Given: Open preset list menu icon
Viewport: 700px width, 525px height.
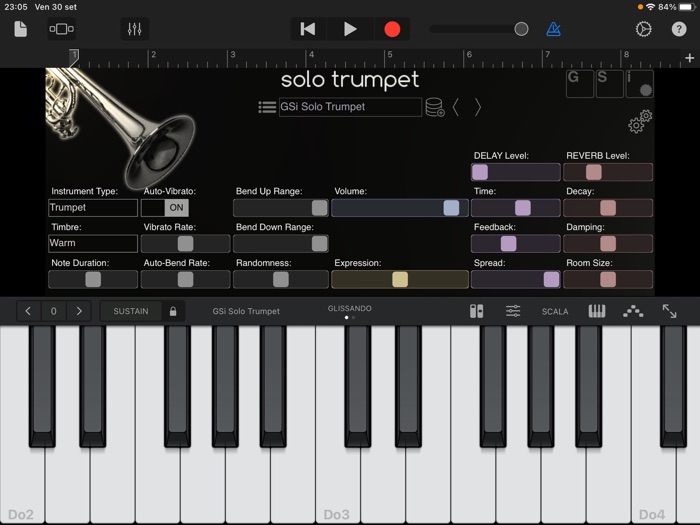Looking at the screenshot, I should tap(267, 107).
